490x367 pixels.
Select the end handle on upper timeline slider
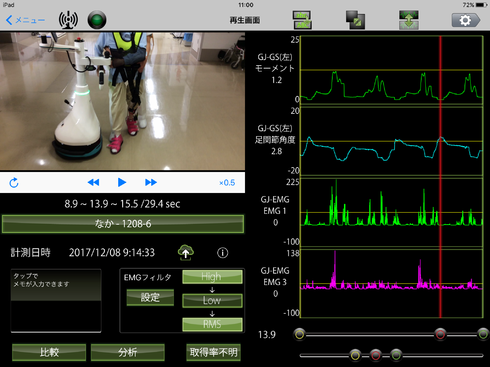(483, 334)
